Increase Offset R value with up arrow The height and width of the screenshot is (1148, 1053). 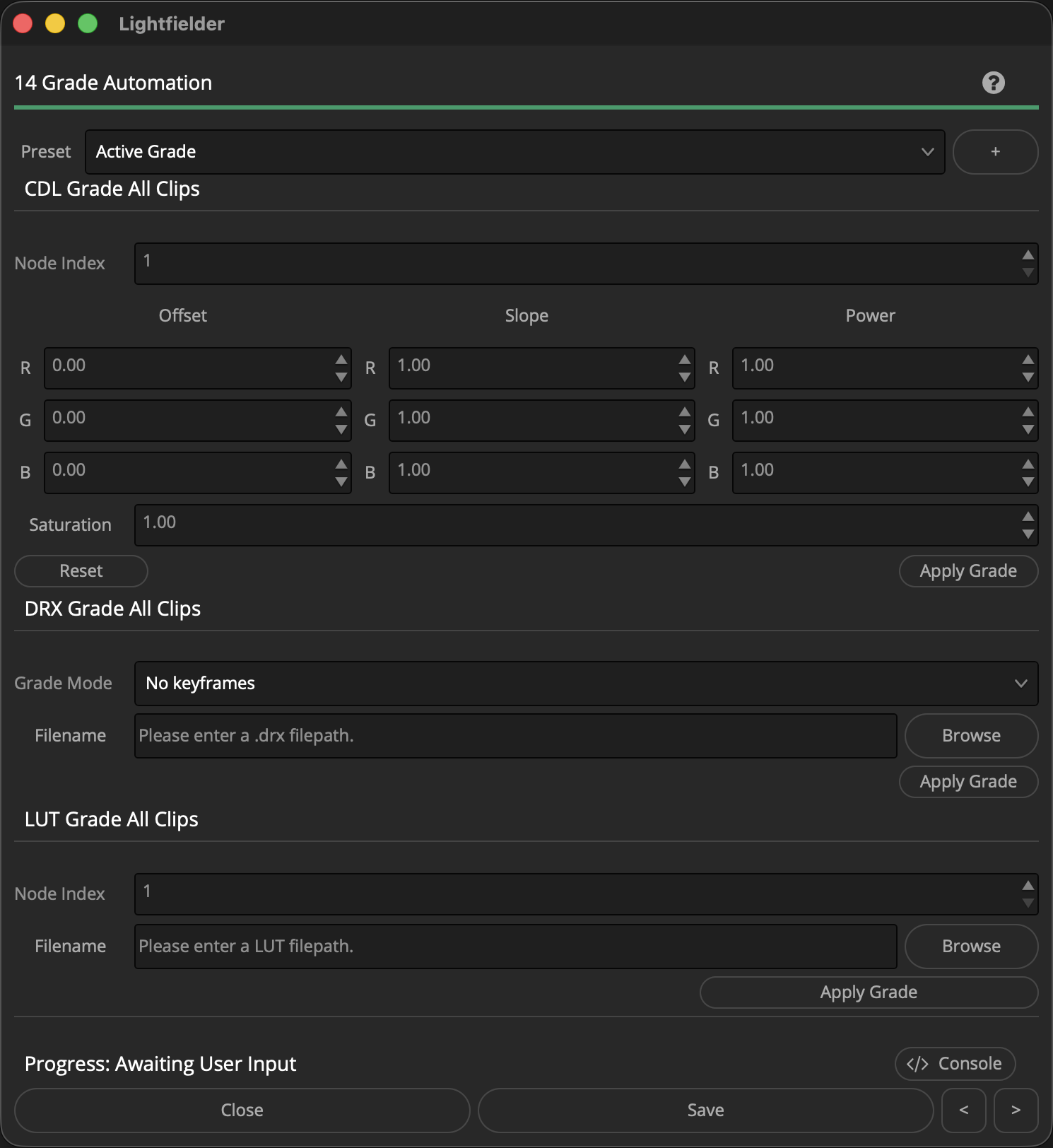click(x=341, y=359)
